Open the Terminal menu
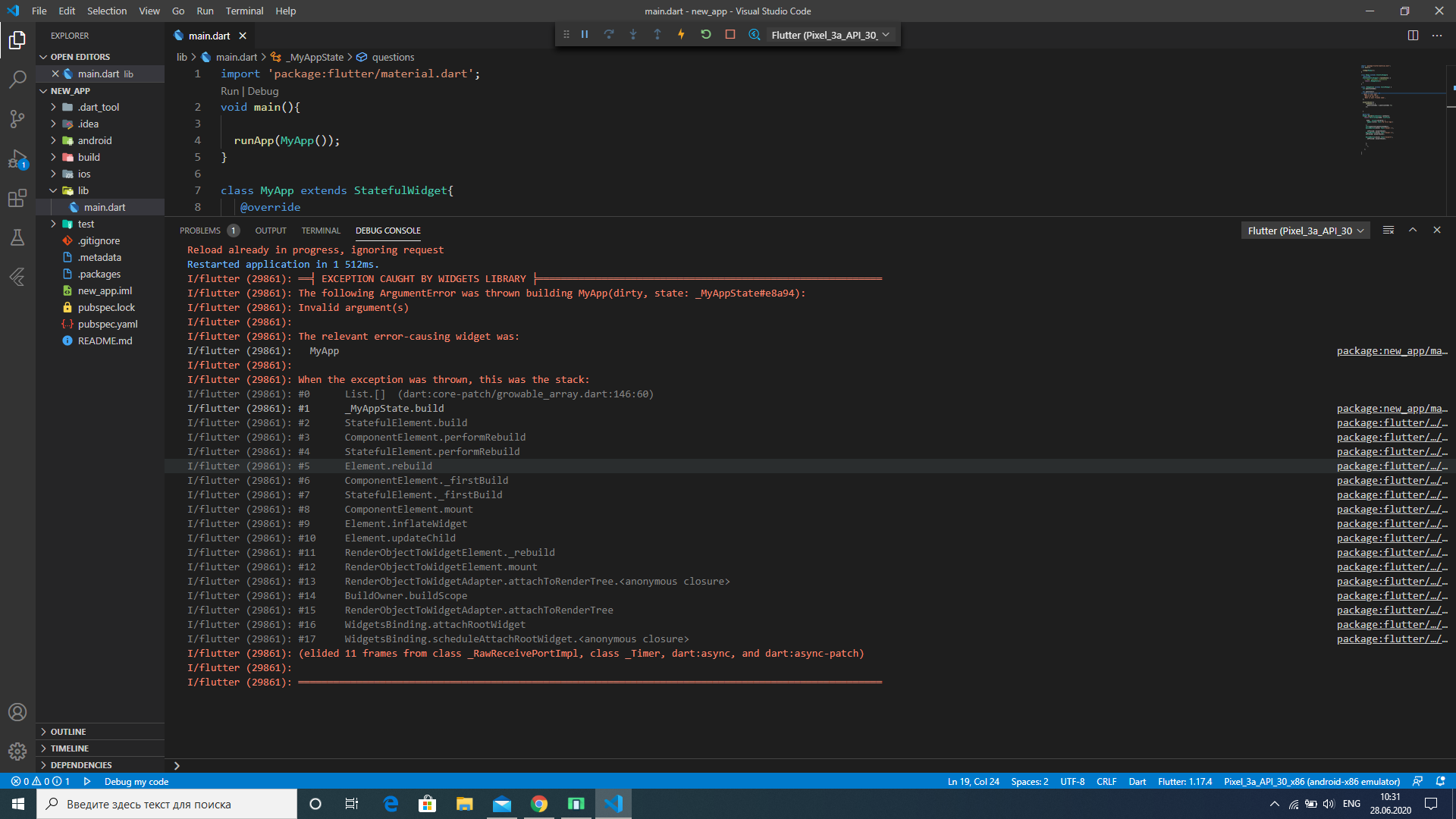 (244, 11)
